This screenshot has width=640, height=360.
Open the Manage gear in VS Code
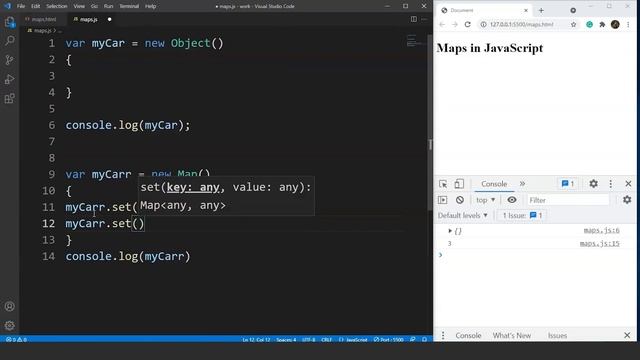pyautogui.click(x=9, y=325)
